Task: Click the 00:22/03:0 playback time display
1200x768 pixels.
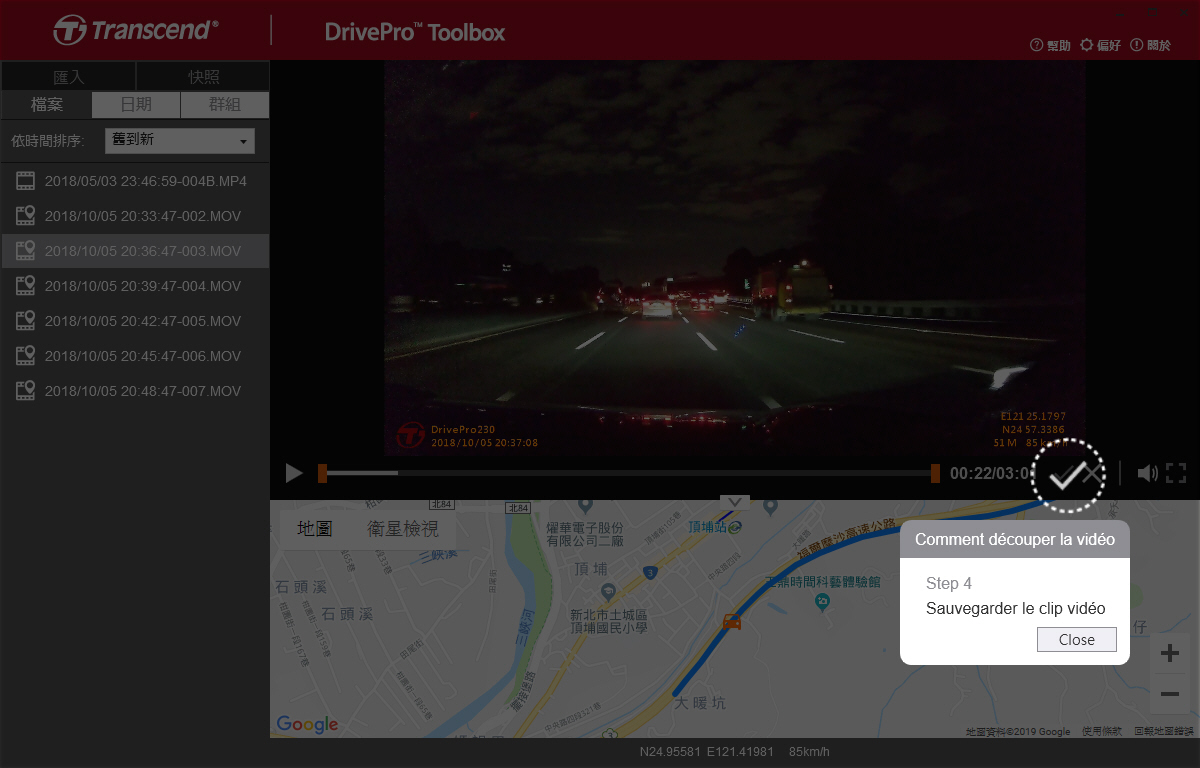Action: [x=992, y=473]
